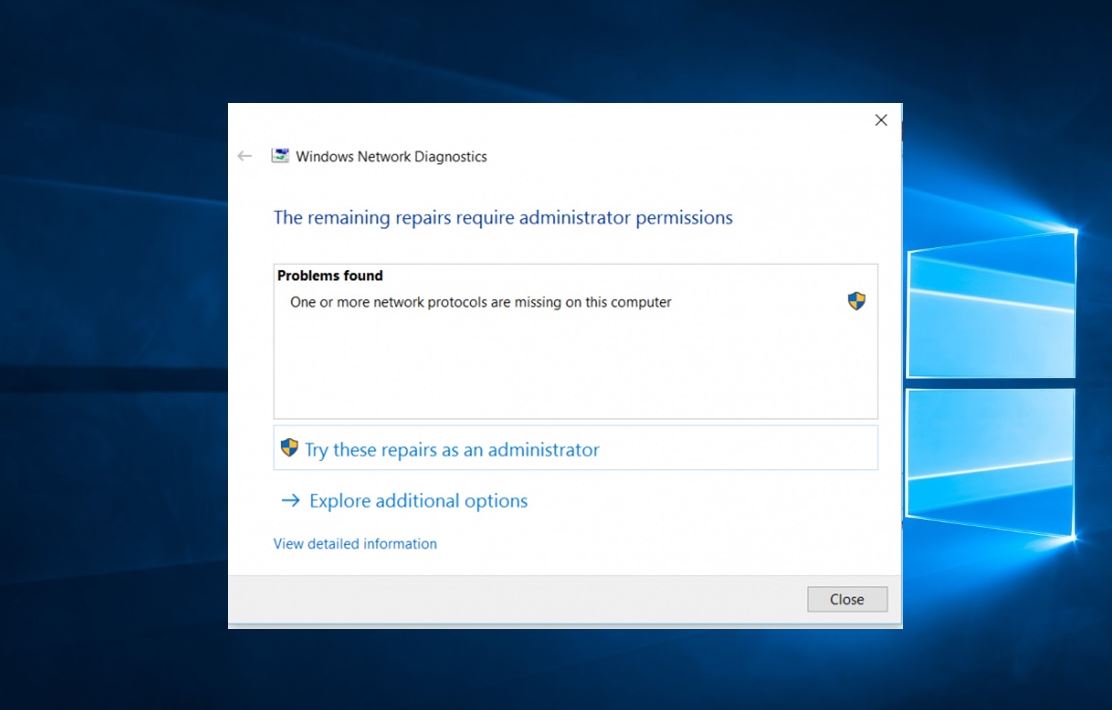Viewport: 1112px width, 710px height.
Task: Click the back arrow in the dialog header
Action: (x=244, y=156)
